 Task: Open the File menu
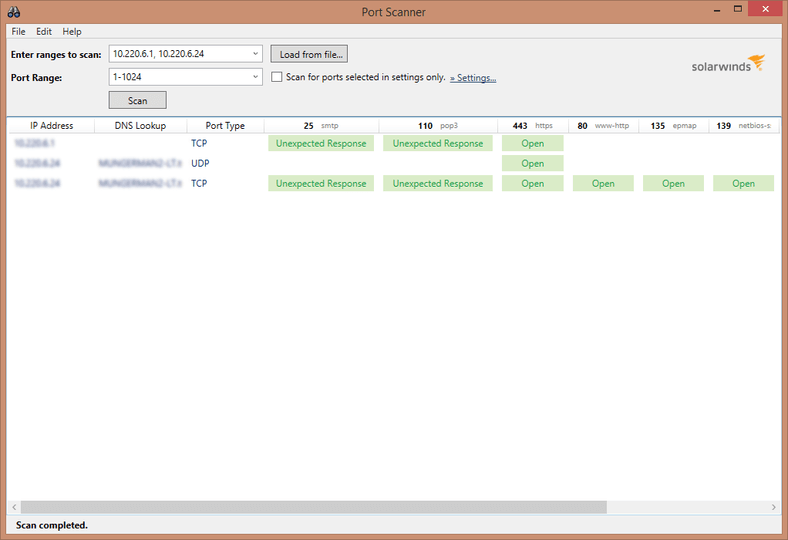coord(19,32)
